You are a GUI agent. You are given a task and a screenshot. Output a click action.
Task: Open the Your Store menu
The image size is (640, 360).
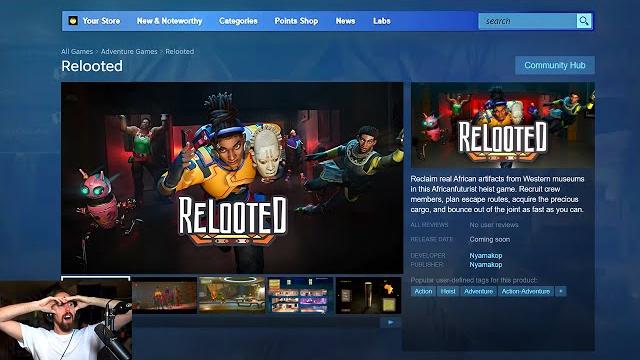pyautogui.click(x=101, y=21)
